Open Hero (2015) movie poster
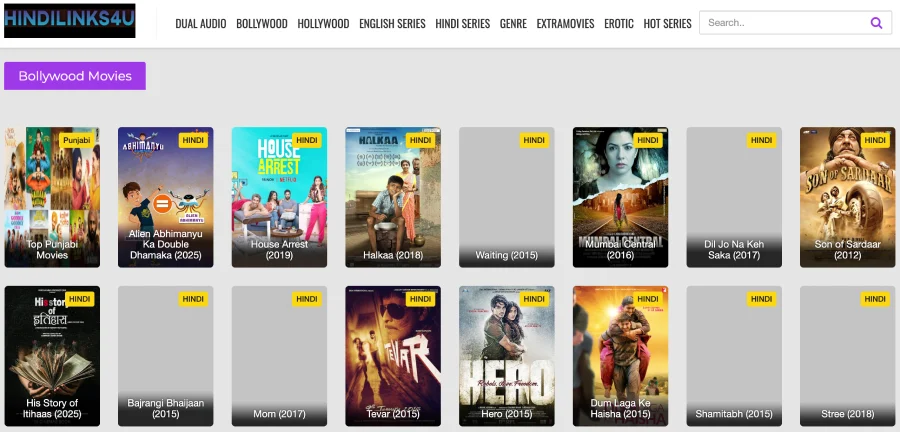Image resolution: width=900 pixels, height=432 pixels. [x=507, y=356]
